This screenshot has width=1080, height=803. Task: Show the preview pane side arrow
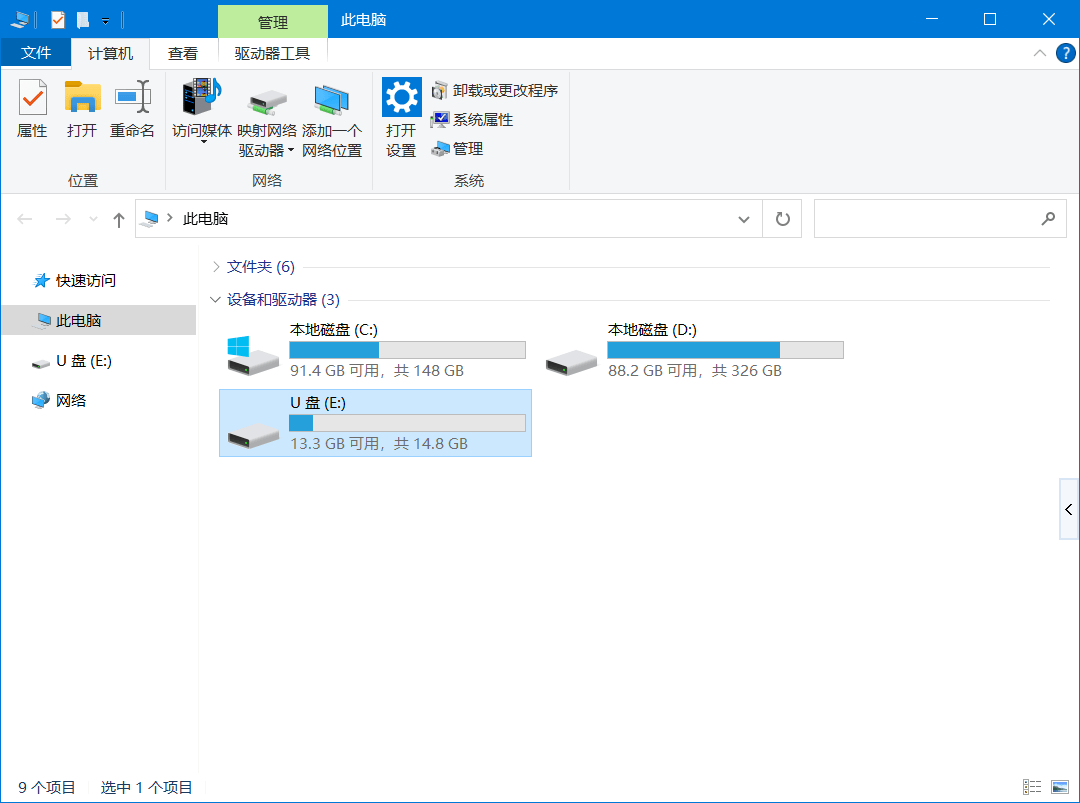(x=1068, y=510)
